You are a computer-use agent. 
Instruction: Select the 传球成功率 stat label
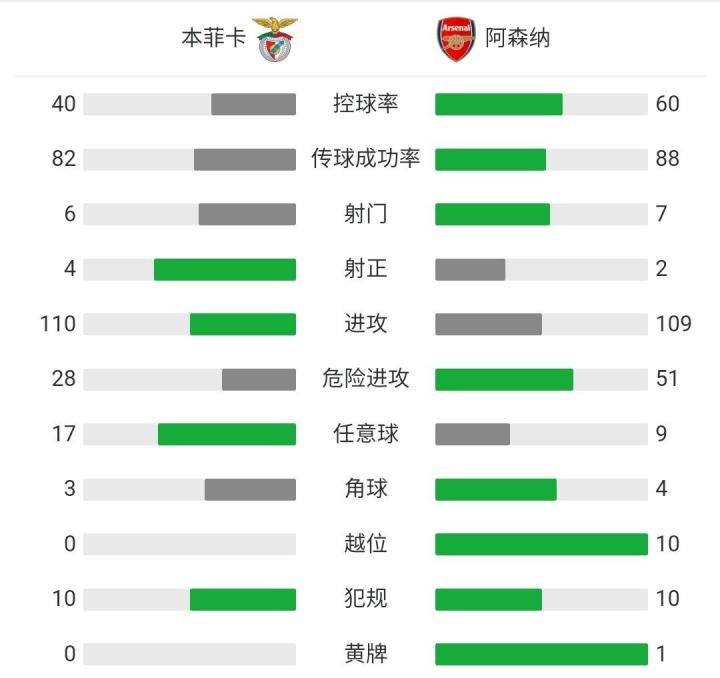tap(365, 159)
